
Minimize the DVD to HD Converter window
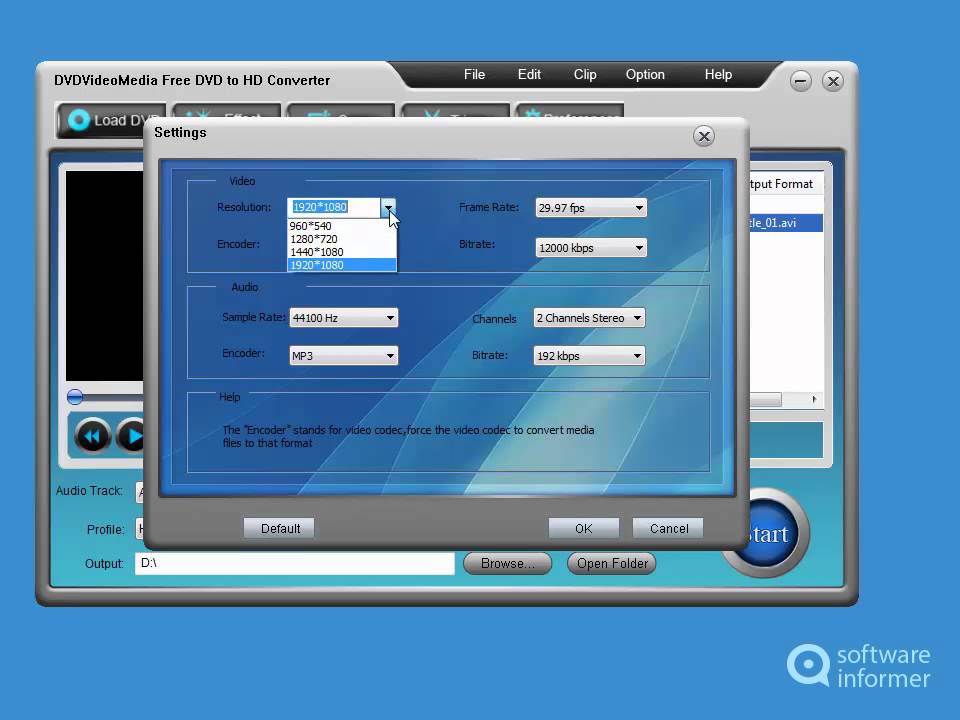click(800, 81)
